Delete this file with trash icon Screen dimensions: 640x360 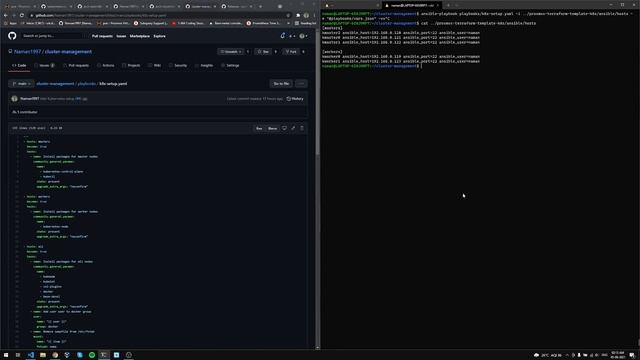click(x=302, y=128)
